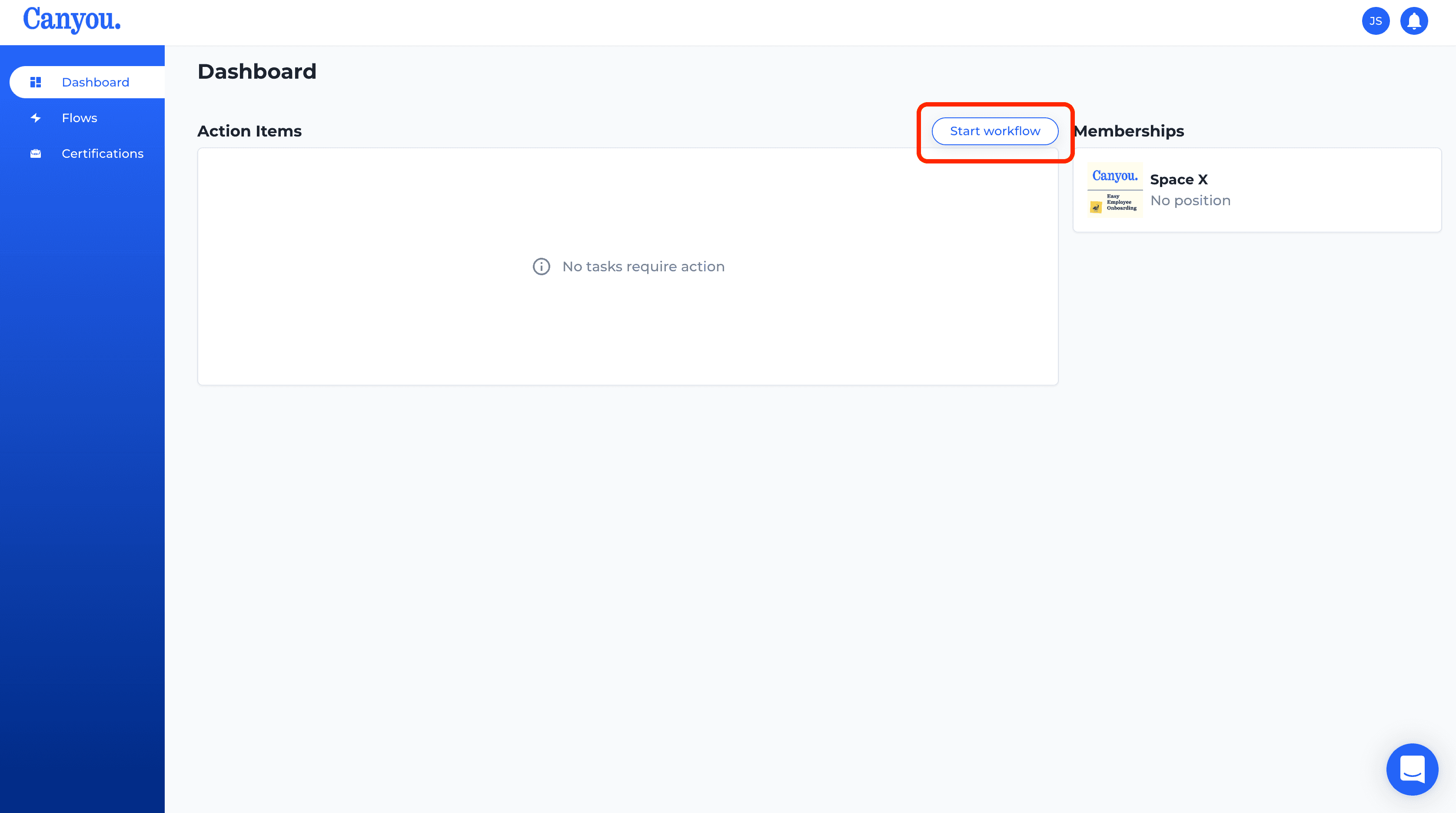Click the No position label under Space X
The width and height of the screenshot is (1456, 813).
pos(1190,200)
